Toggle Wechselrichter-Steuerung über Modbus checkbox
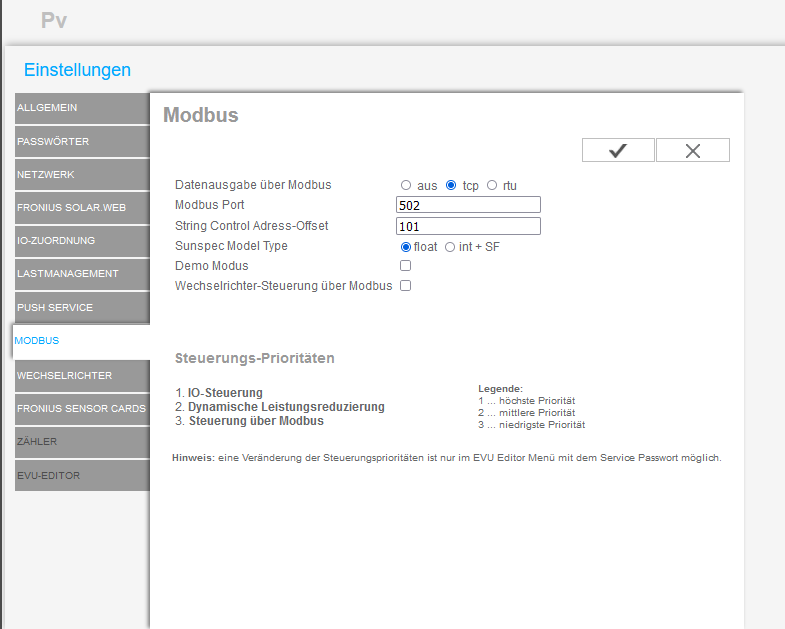785x629 pixels. pyautogui.click(x=406, y=286)
